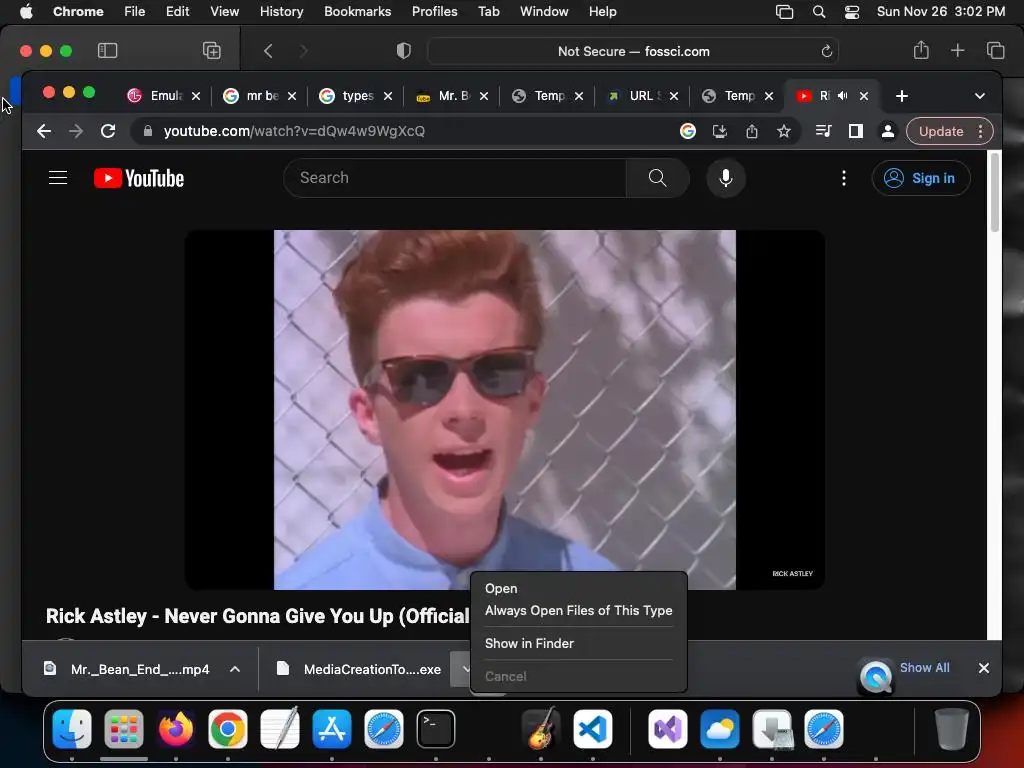Click Safari address bar fossci.com
Screen dimensions: 1024x768
tap(633, 51)
